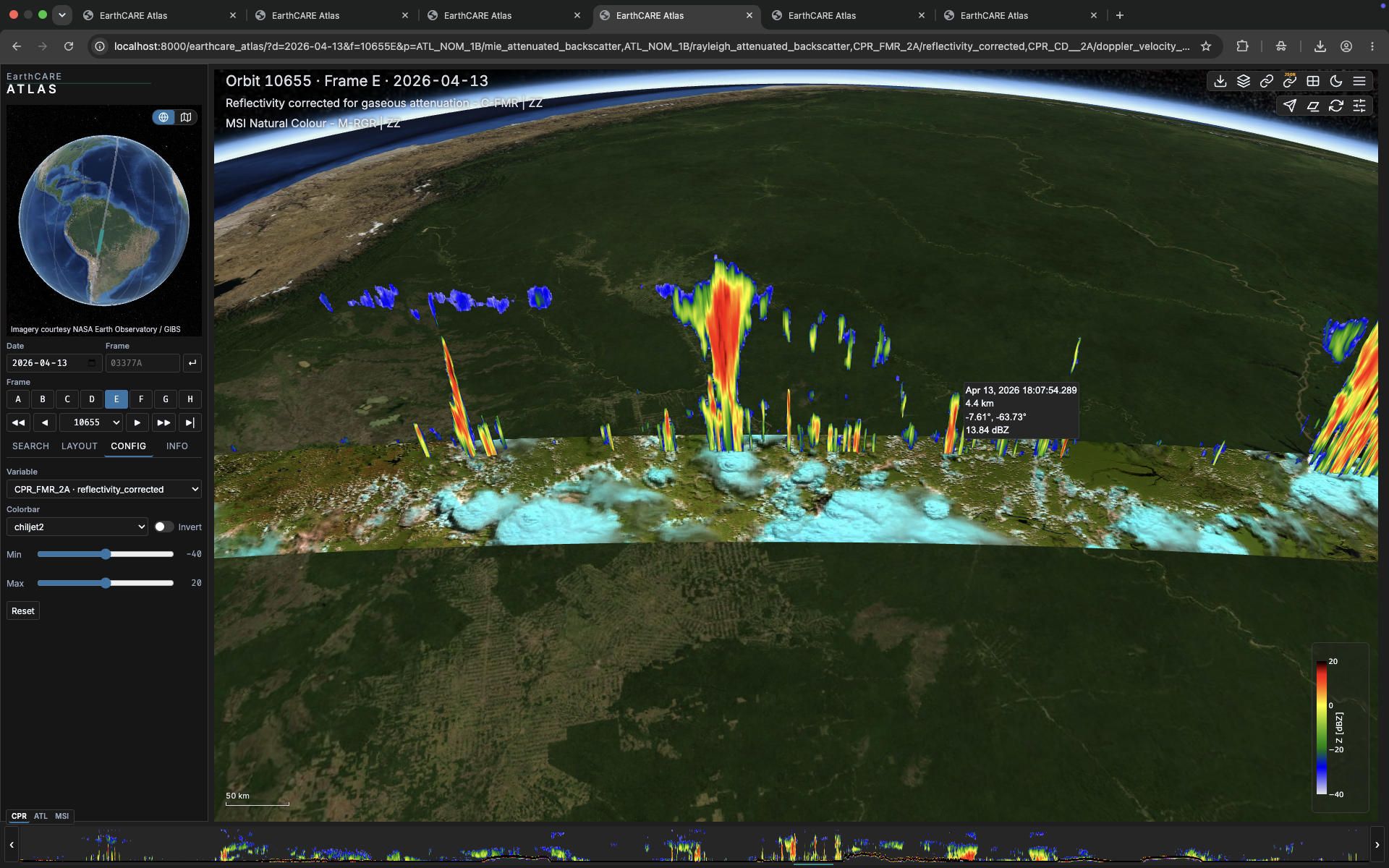Click the parallelogram plane icon
Viewport: 1389px width, 868px height.
1313,106
